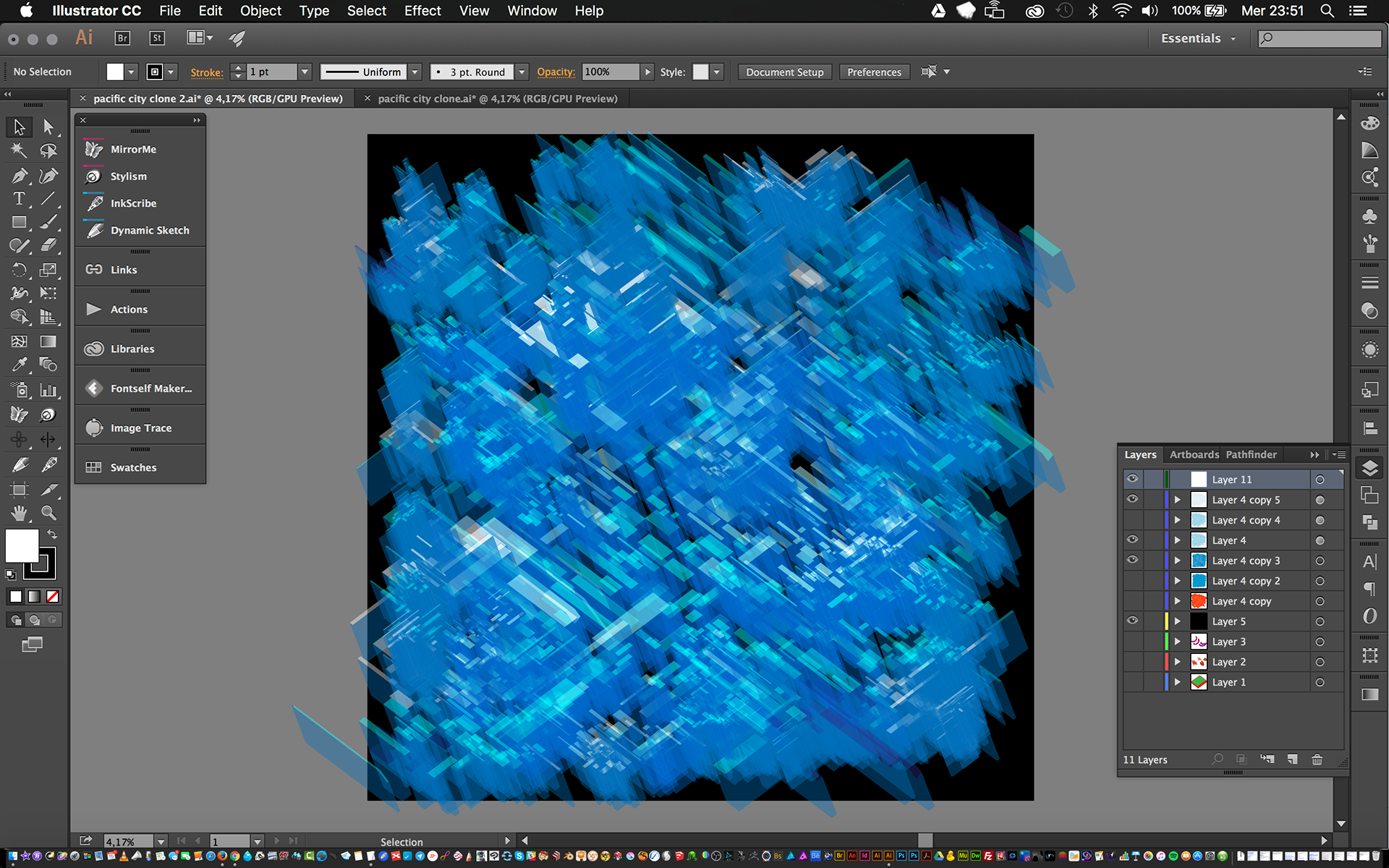Select the Pen tool

click(19, 175)
